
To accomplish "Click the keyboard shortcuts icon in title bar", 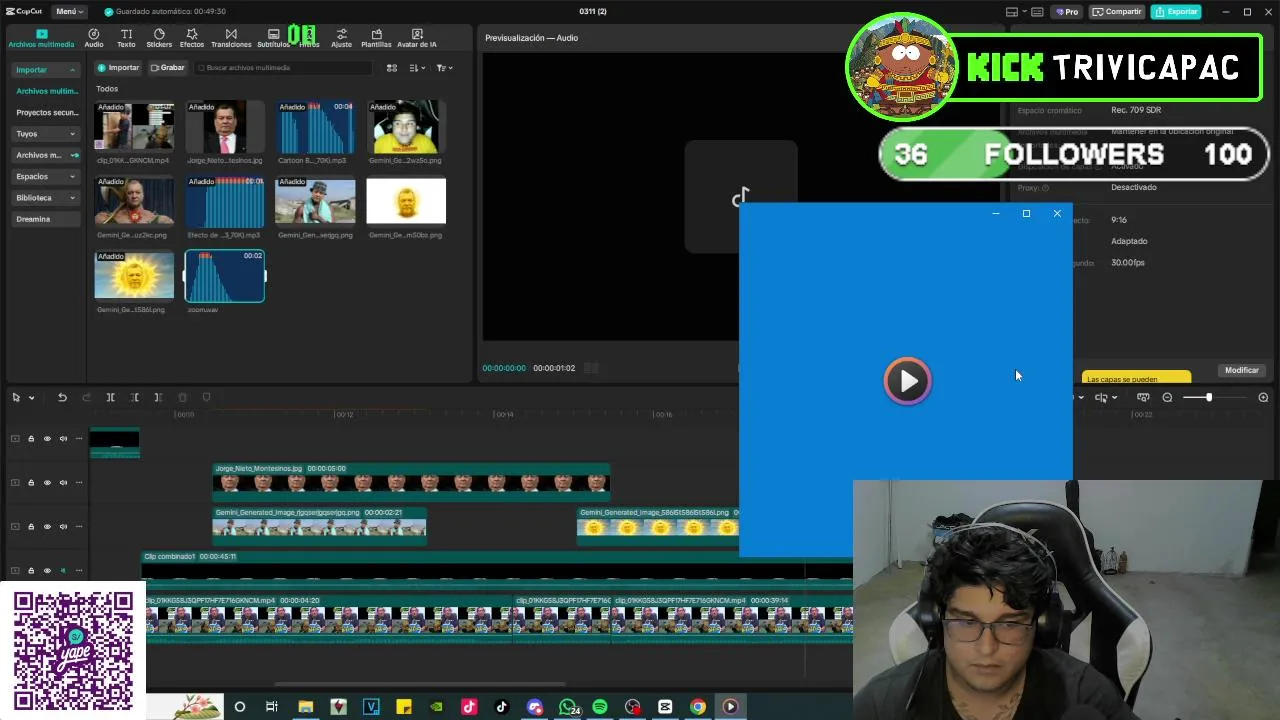I will [x=1037, y=12].
